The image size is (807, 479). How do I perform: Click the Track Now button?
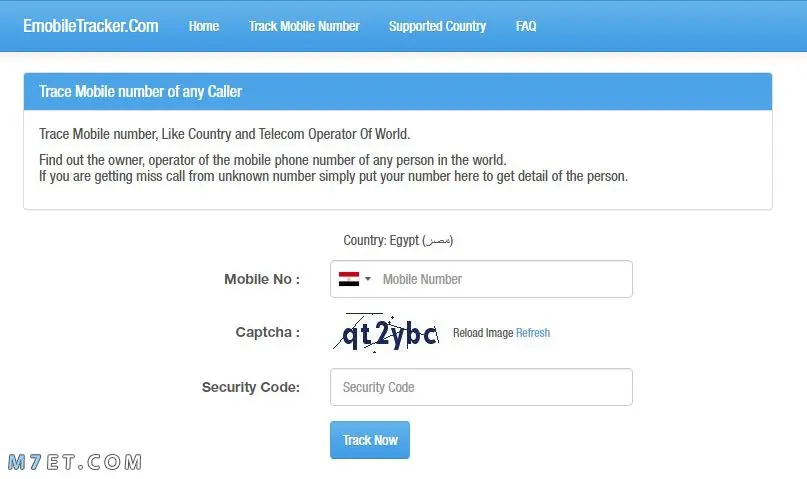[370, 440]
